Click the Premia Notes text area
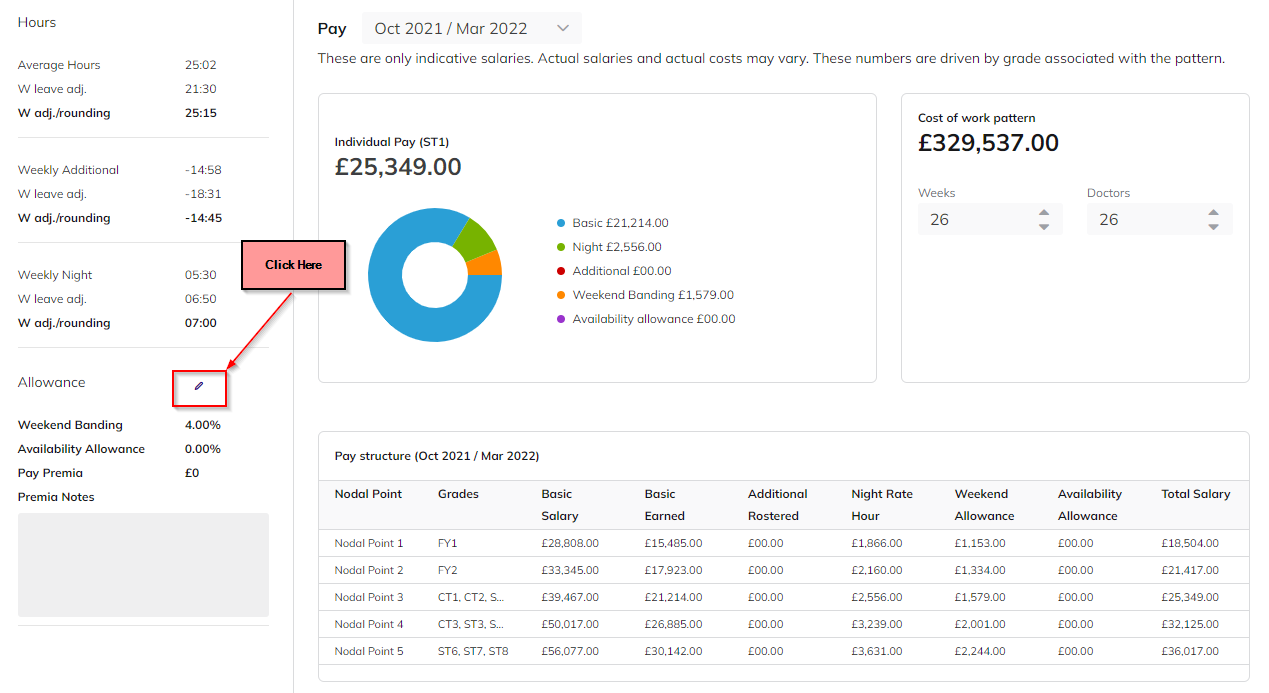The width and height of the screenshot is (1269, 693). (143, 565)
